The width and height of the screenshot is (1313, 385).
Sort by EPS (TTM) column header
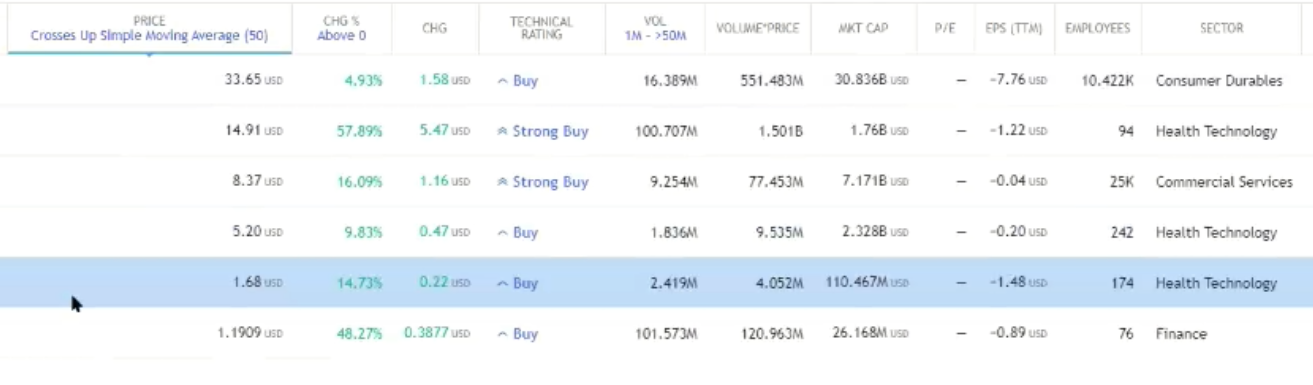click(x=1013, y=28)
